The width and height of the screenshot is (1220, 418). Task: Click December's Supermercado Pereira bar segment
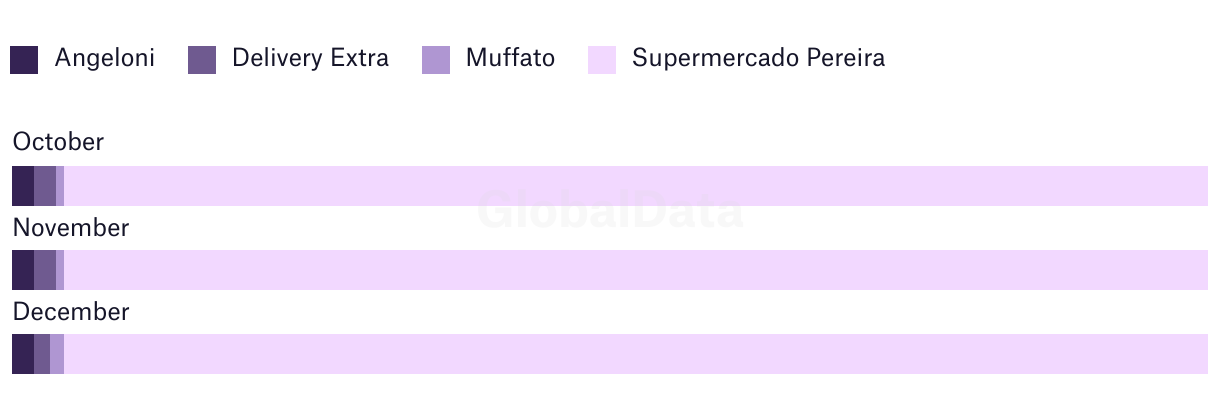pos(636,354)
